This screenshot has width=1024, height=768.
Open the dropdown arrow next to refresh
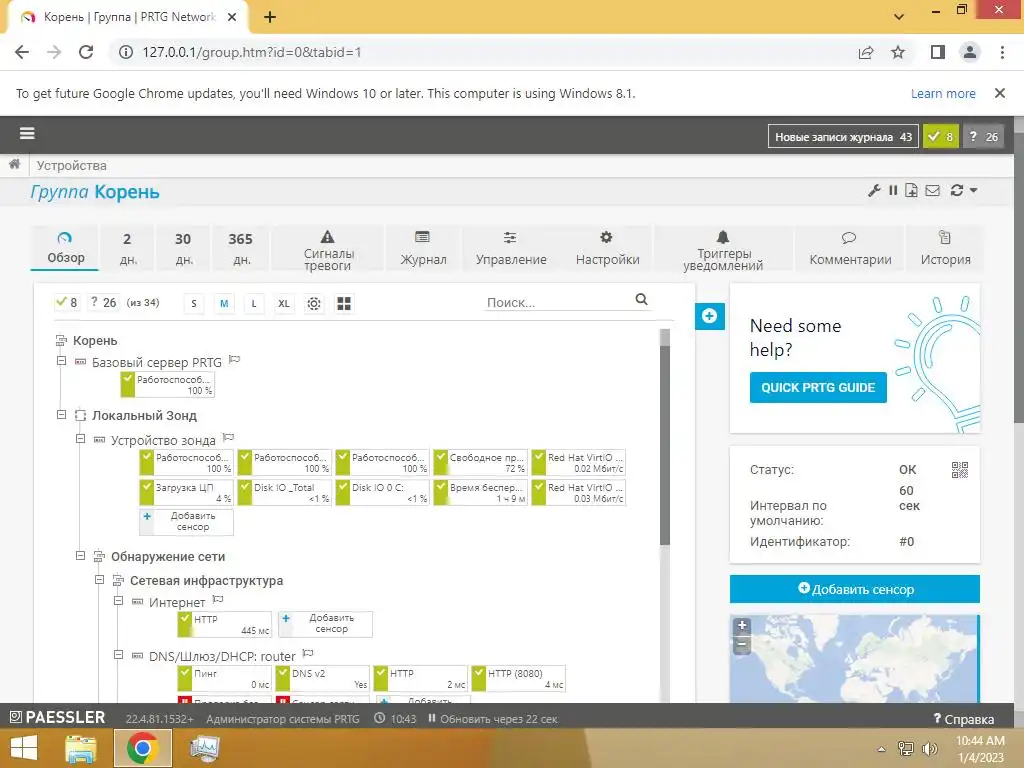[x=973, y=191]
